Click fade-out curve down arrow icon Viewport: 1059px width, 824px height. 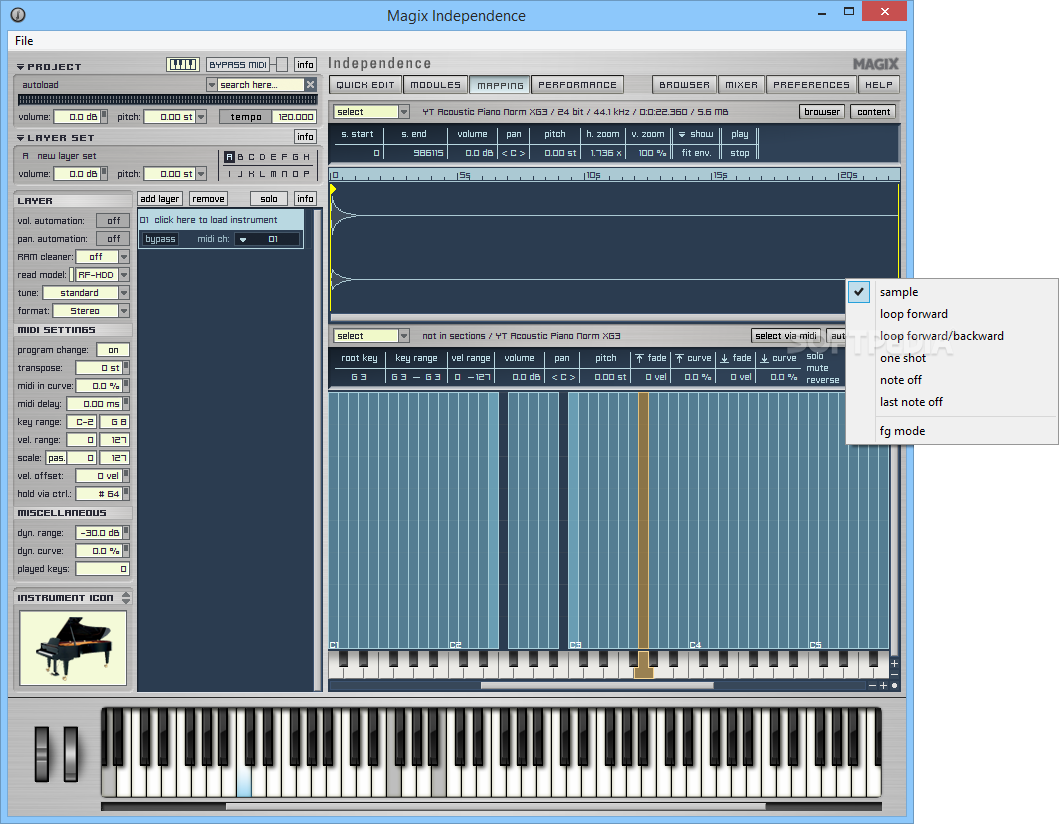point(765,359)
